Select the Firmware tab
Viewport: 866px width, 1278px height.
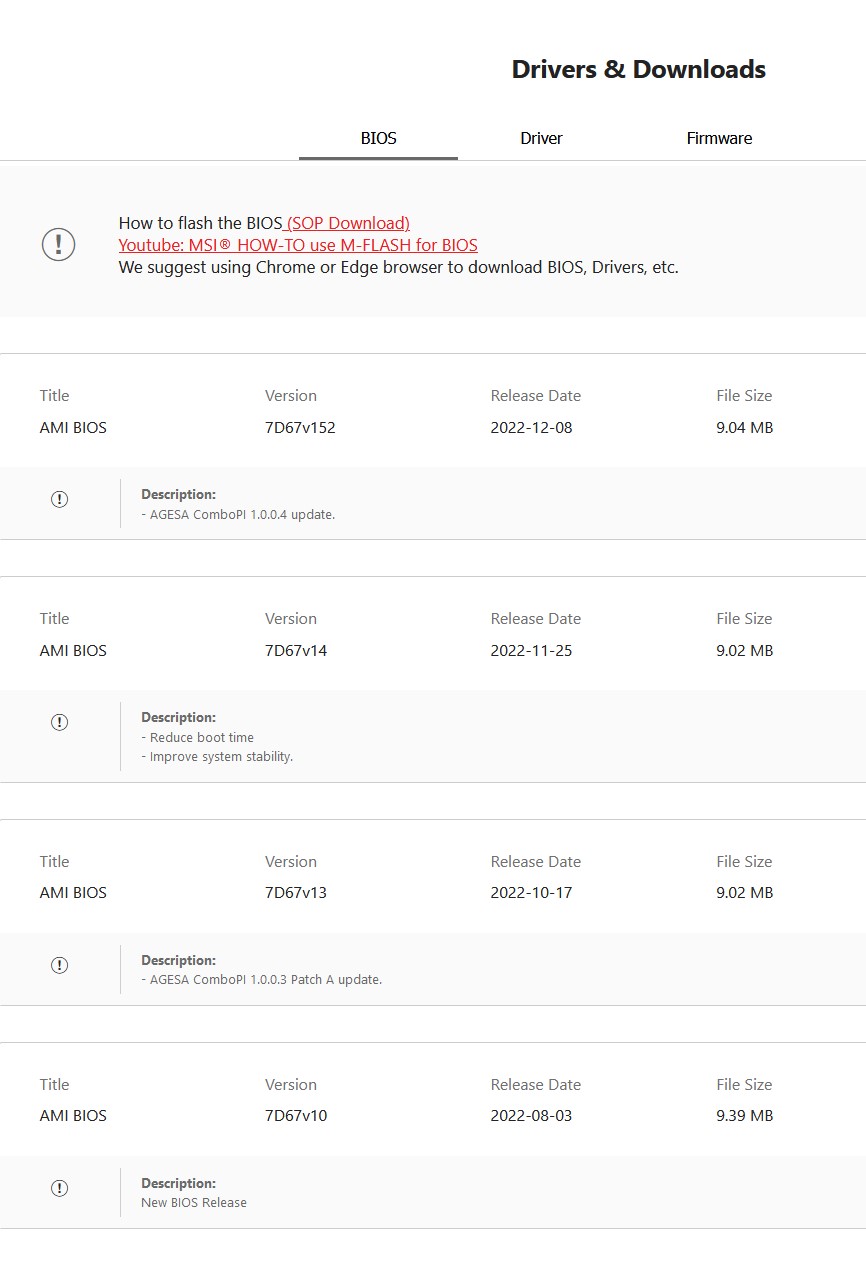point(719,139)
